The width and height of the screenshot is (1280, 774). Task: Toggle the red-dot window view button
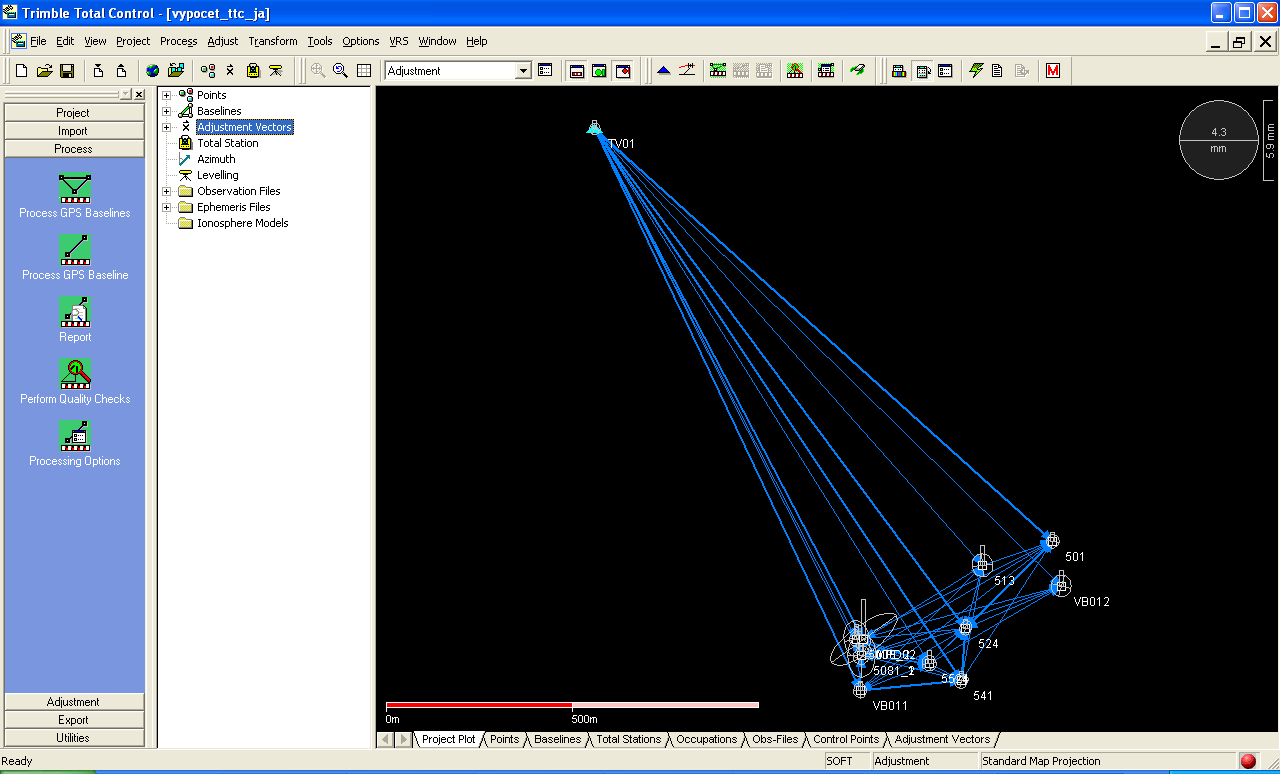click(x=623, y=71)
